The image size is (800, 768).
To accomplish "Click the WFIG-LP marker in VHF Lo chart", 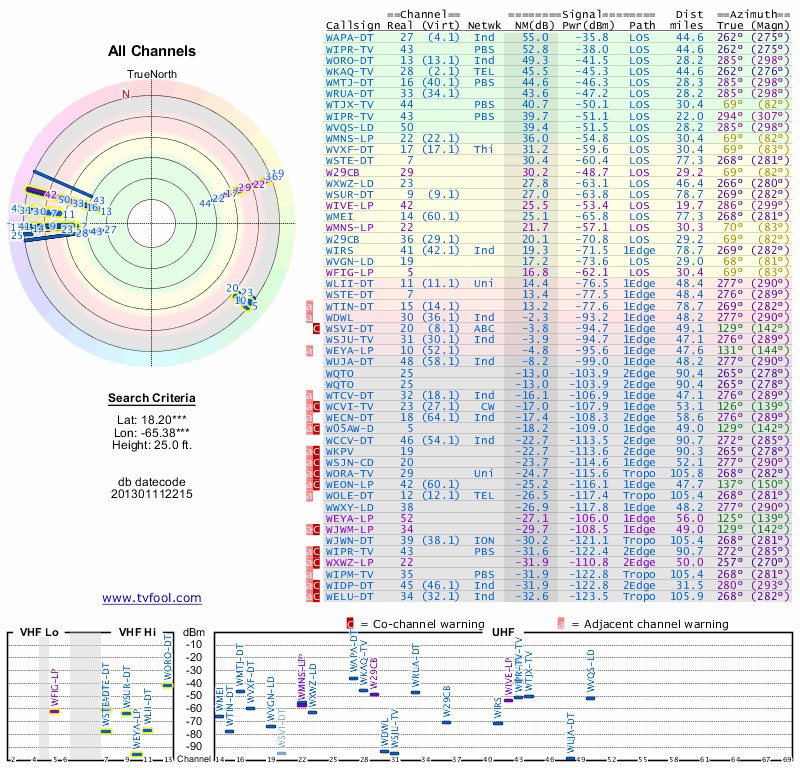I will pos(55,711).
